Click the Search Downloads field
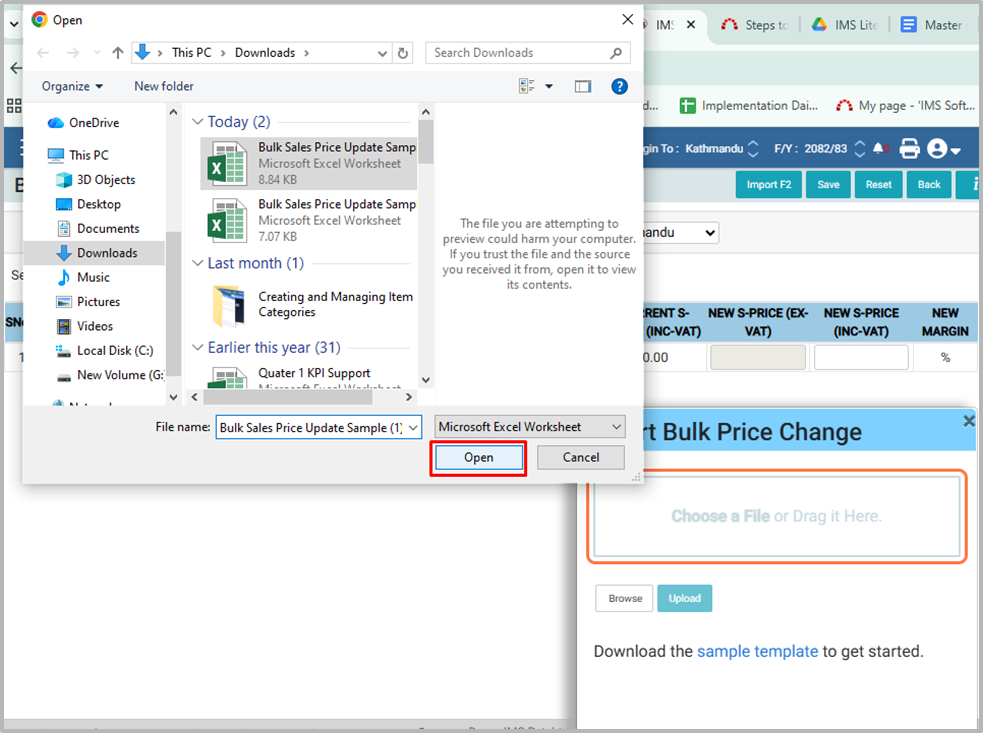983x733 pixels. click(x=518, y=53)
